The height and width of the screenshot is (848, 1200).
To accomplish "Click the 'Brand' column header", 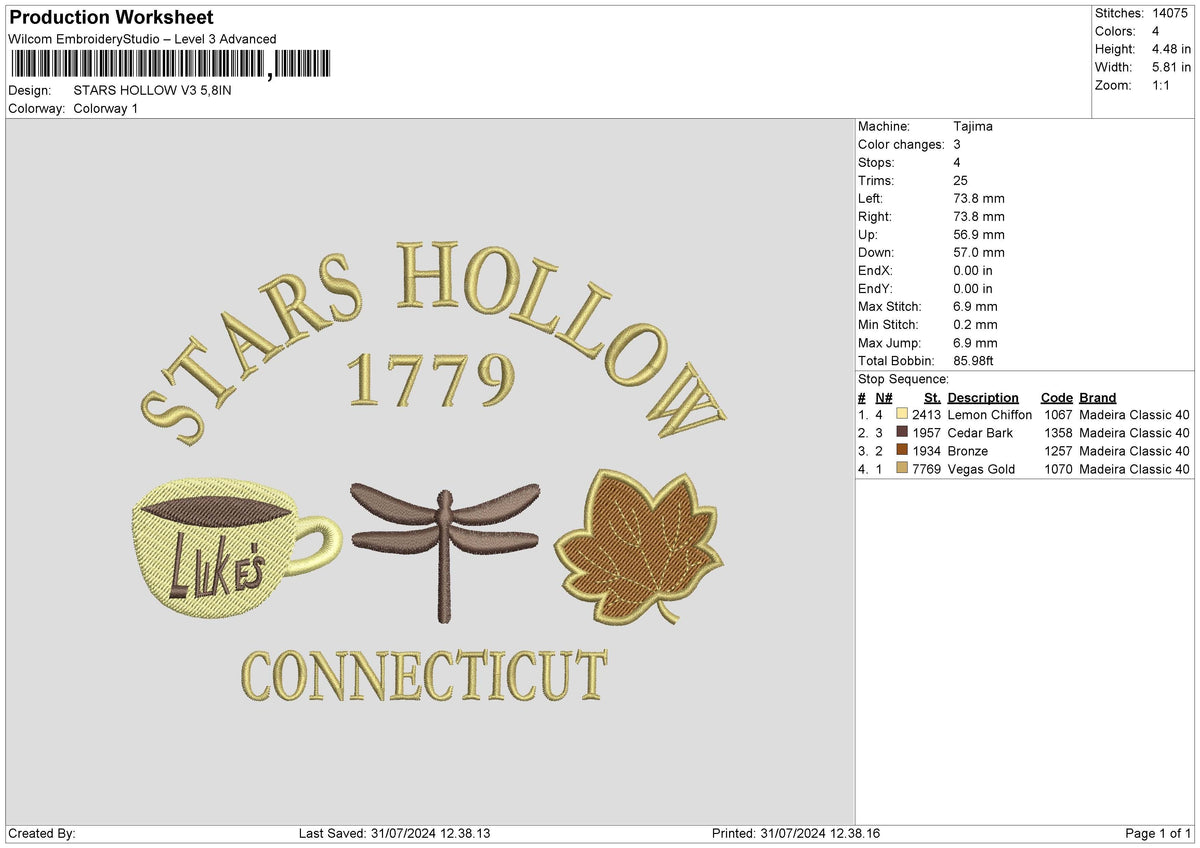I will 1097,397.
